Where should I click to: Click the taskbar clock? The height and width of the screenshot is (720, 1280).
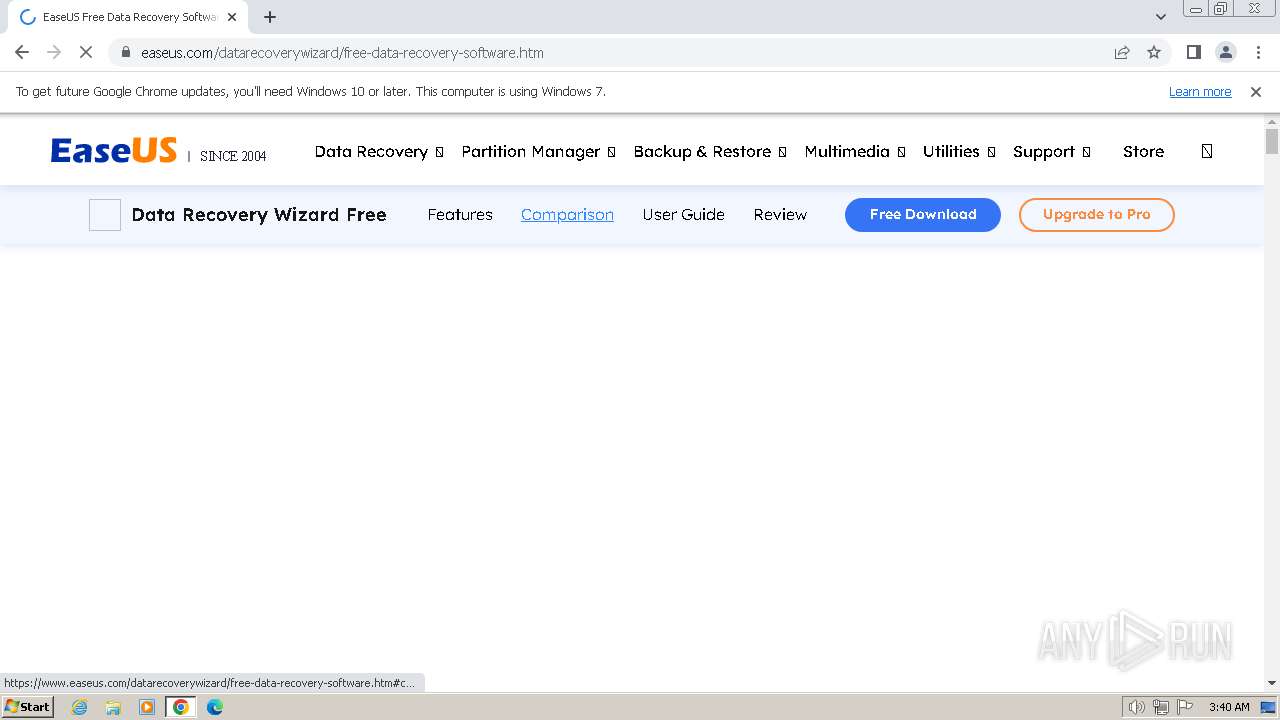coord(1229,707)
